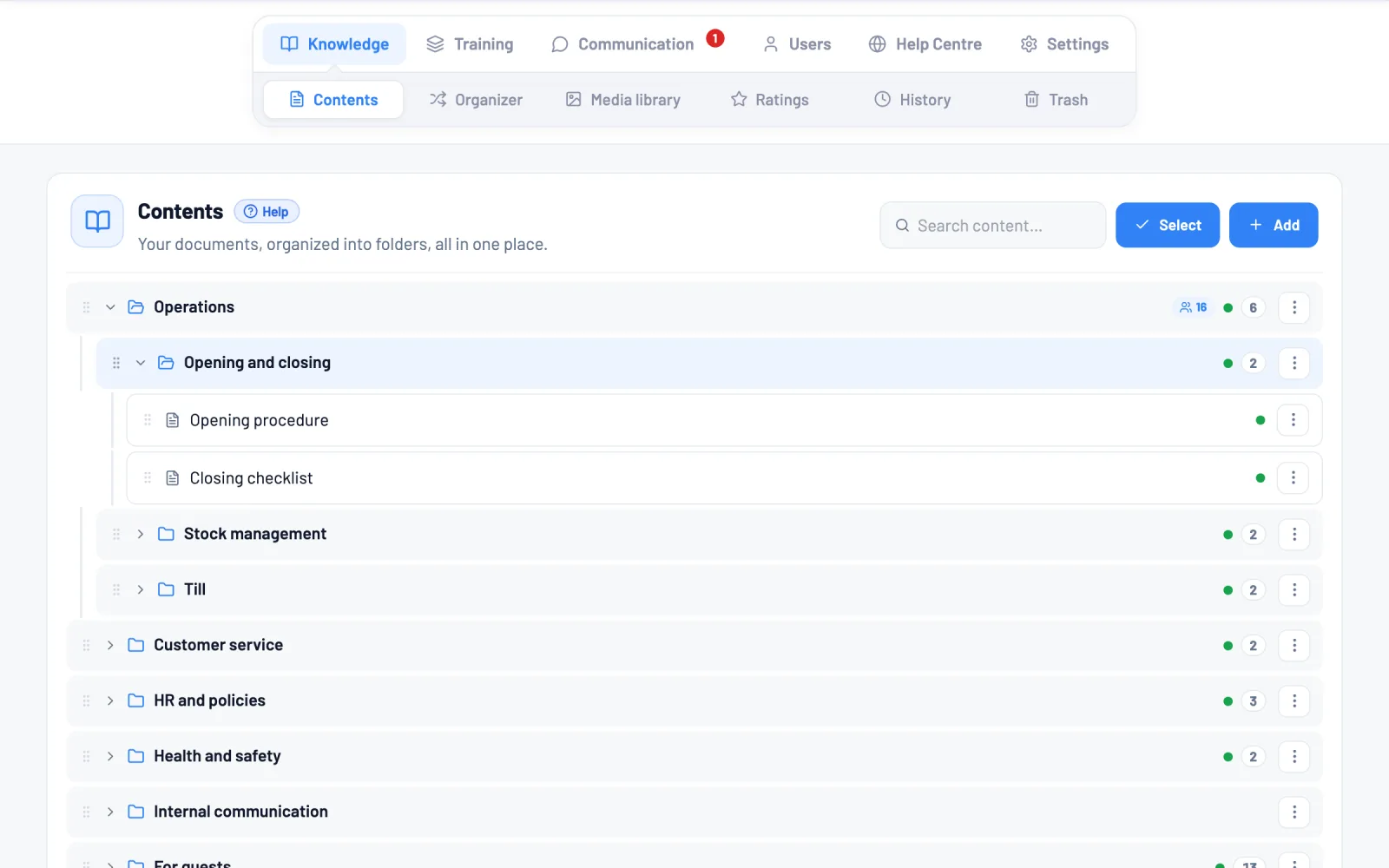The height and width of the screenshot is (868, 1389).
Task: Open the Help Centre tab
Action: 925,44
